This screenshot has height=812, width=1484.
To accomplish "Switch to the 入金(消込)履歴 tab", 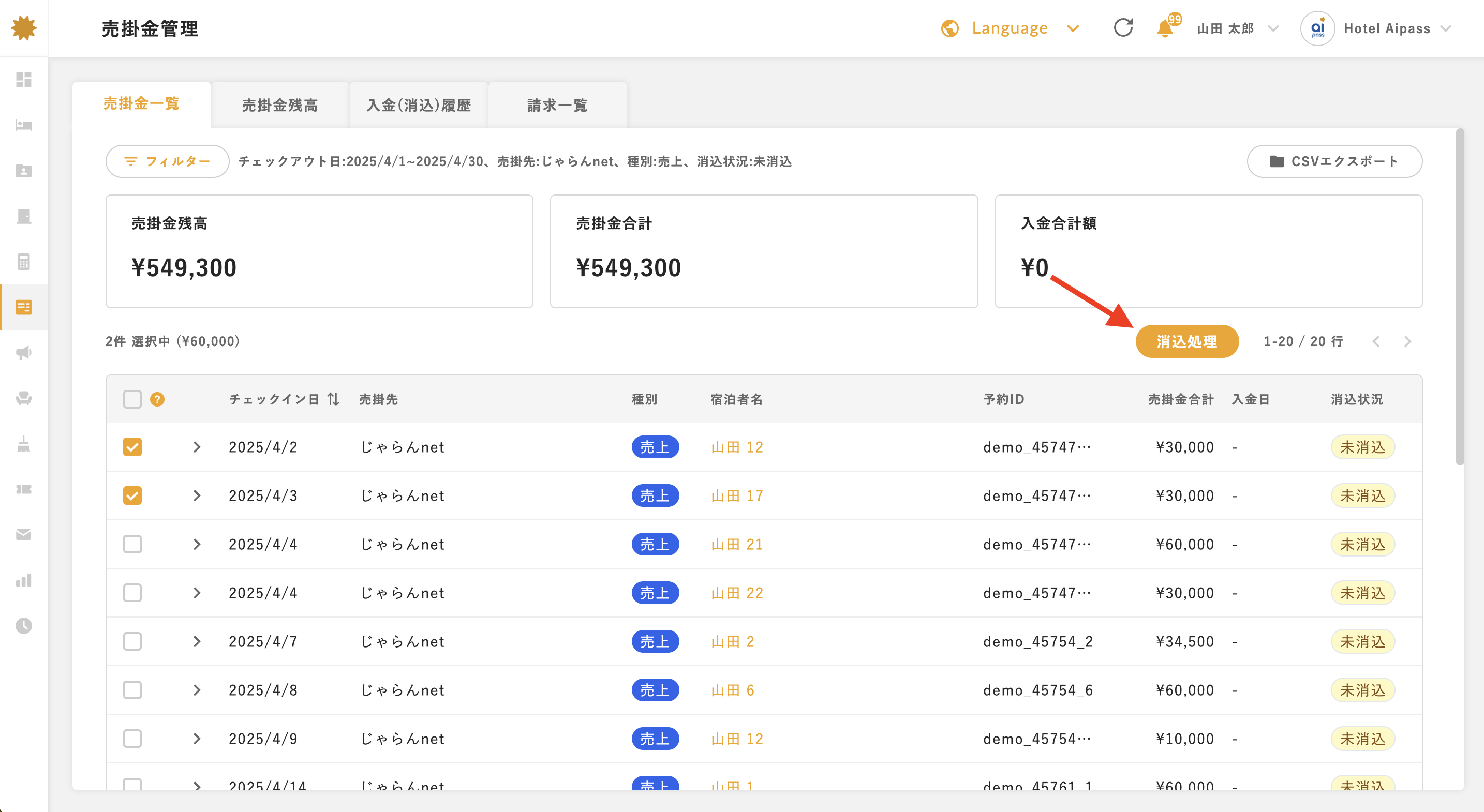I will (x=419, y=106).
